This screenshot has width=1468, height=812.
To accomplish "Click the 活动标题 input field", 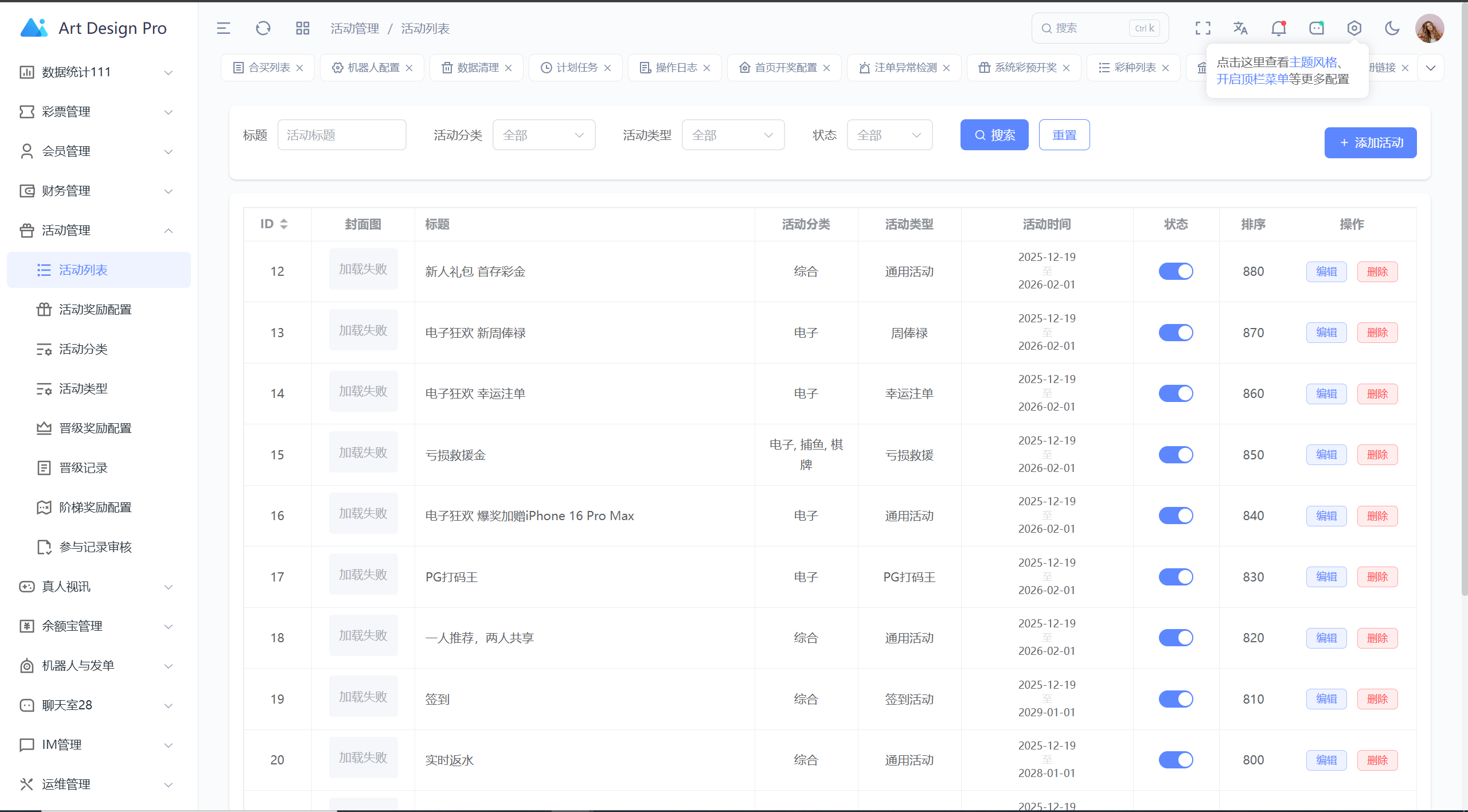I will click(342, 135).
